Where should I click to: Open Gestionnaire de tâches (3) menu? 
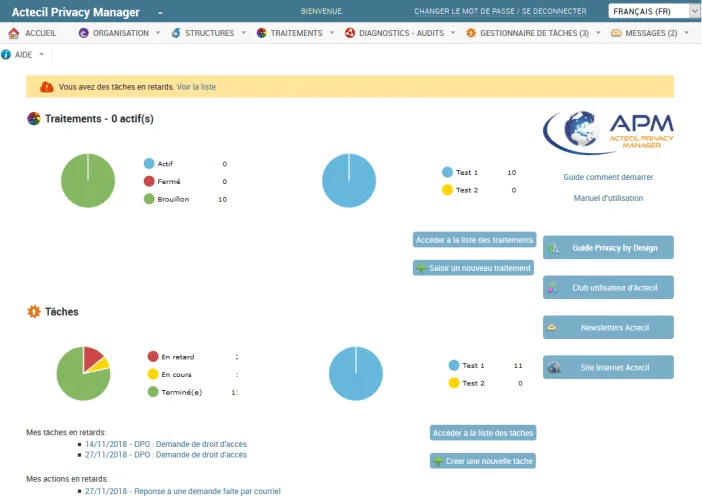(x=535, y=33)
